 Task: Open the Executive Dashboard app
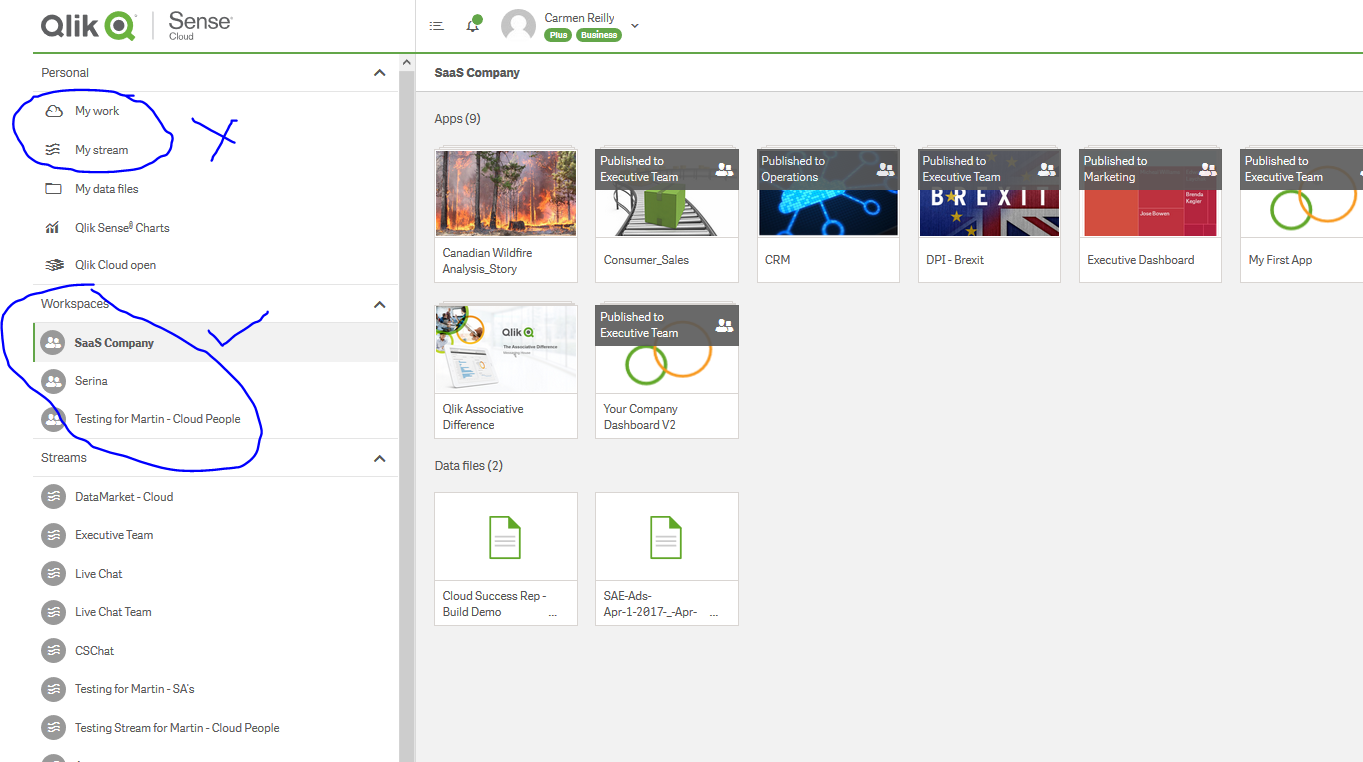point(1151,216)
